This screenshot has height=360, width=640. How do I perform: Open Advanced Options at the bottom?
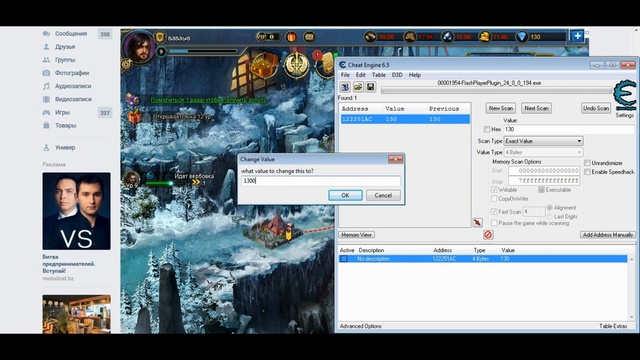click(360, 326)
